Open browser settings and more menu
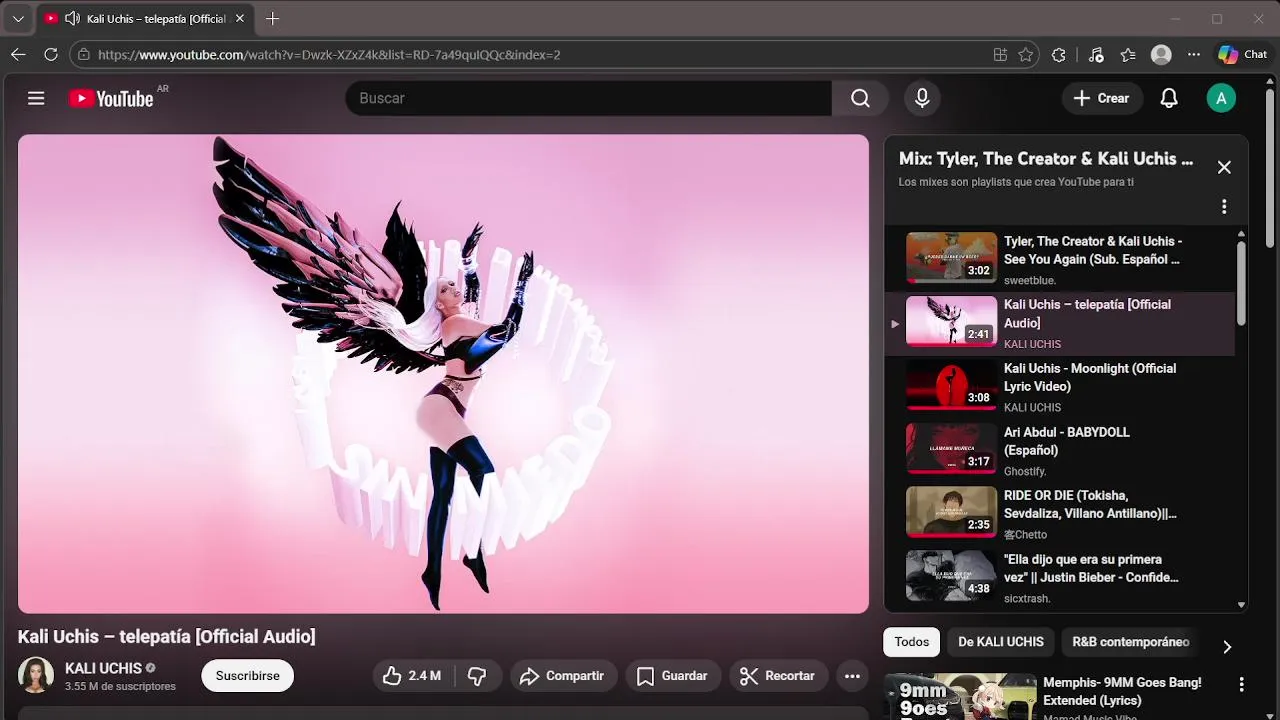Screen dimensions: 1280x720 point(1194,55)
